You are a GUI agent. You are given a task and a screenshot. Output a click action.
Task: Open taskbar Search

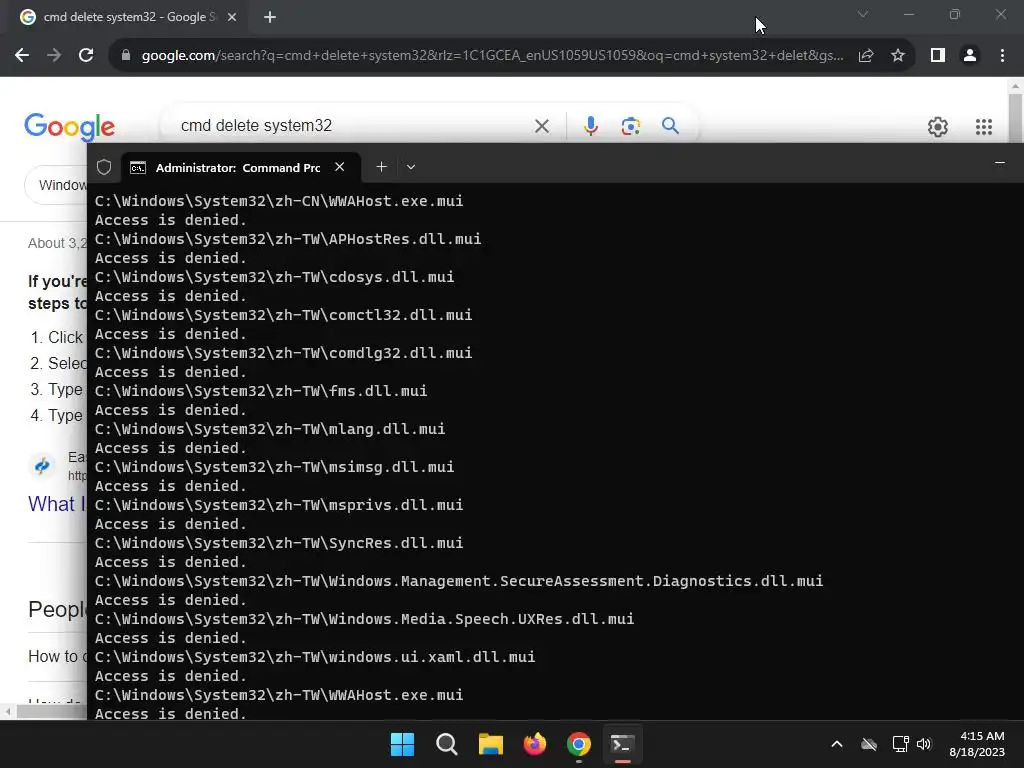click(447, 744)
